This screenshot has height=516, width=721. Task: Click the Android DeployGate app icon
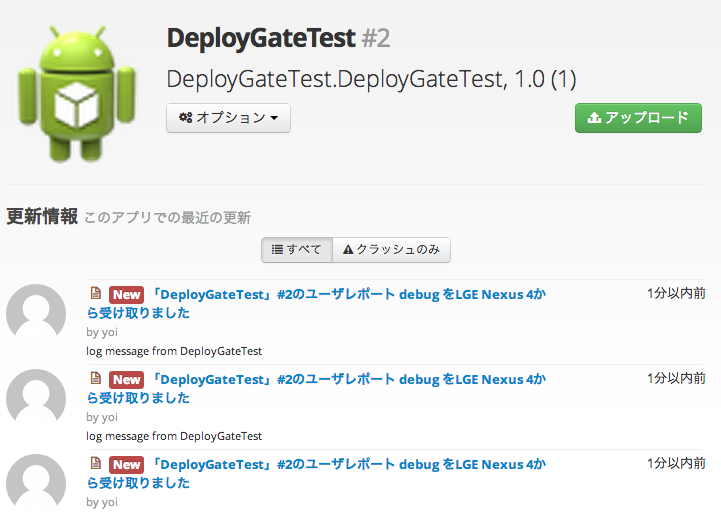tap(76, 94)
